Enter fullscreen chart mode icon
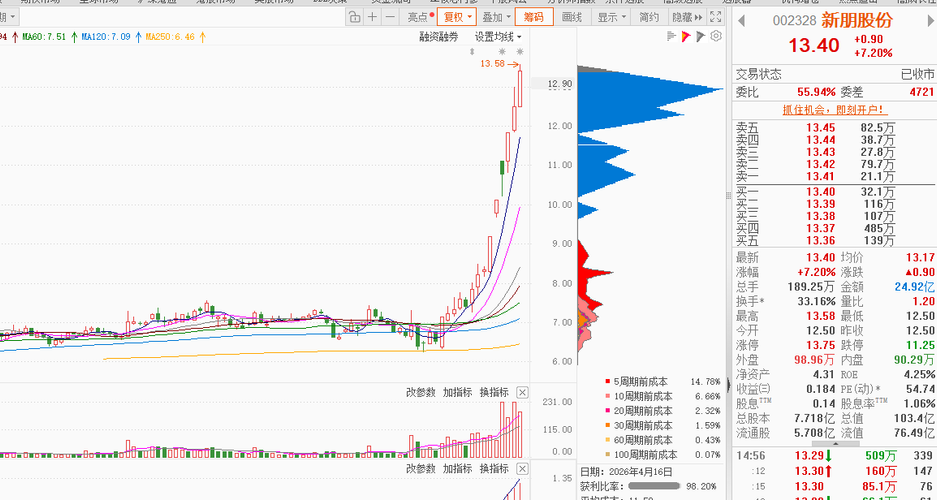 pos(715,17)
